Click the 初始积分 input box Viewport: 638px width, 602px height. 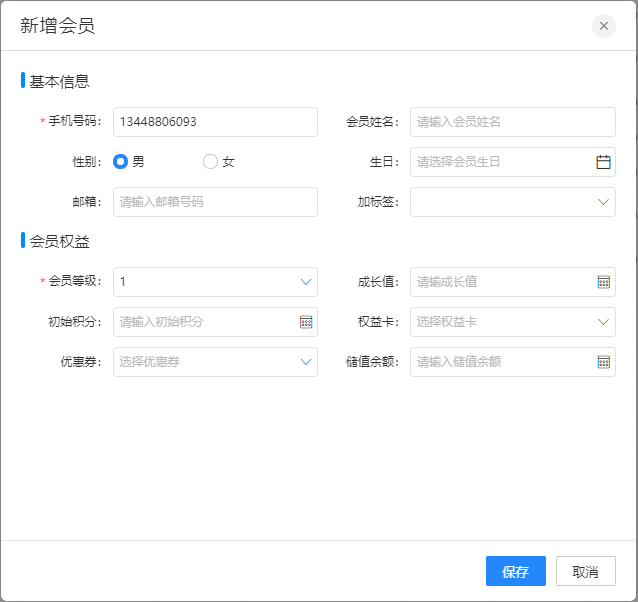click(205, 322)
